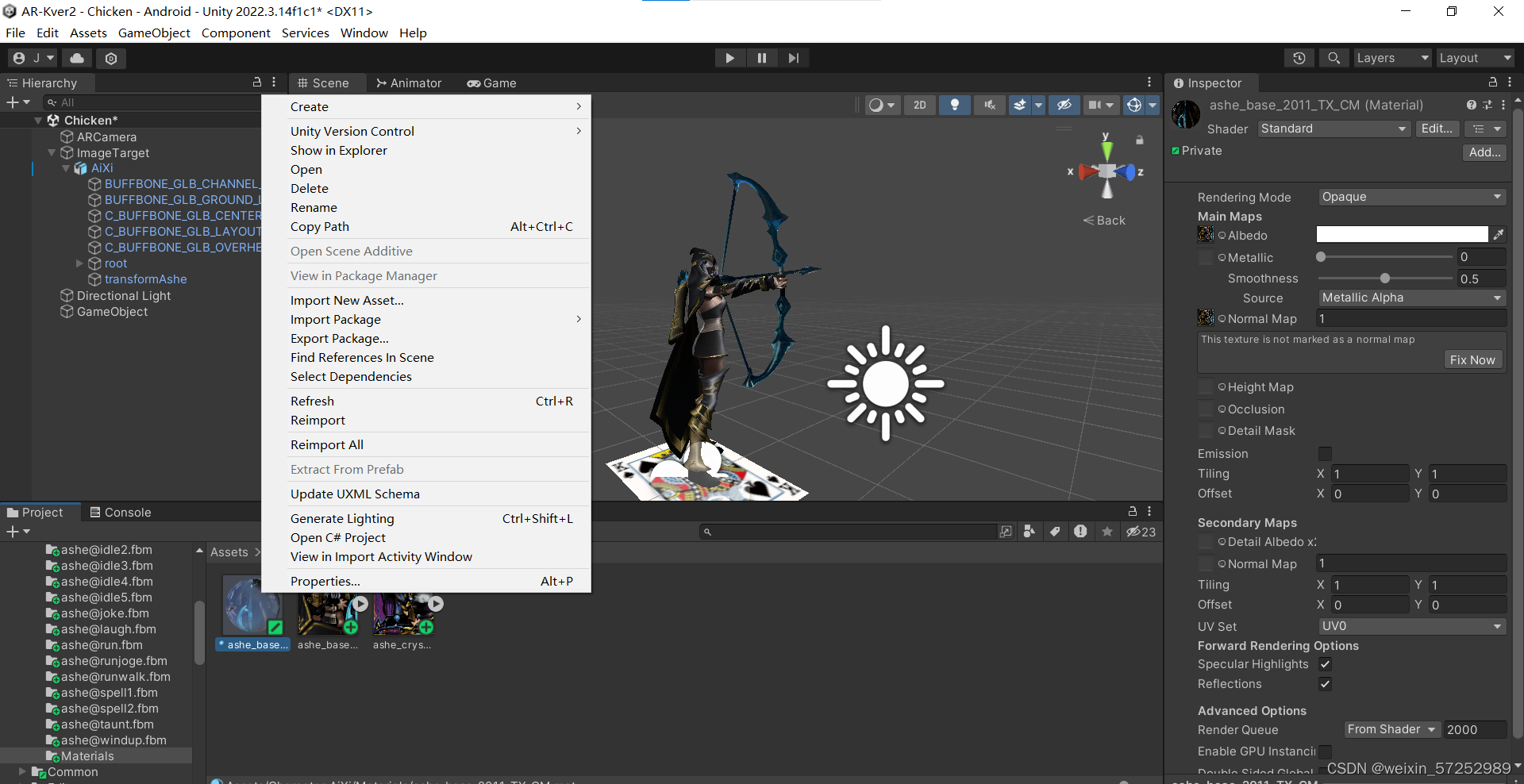Toggle scene effects skybox icon
Viewport: 1524px width, 784px height.
1020,105
